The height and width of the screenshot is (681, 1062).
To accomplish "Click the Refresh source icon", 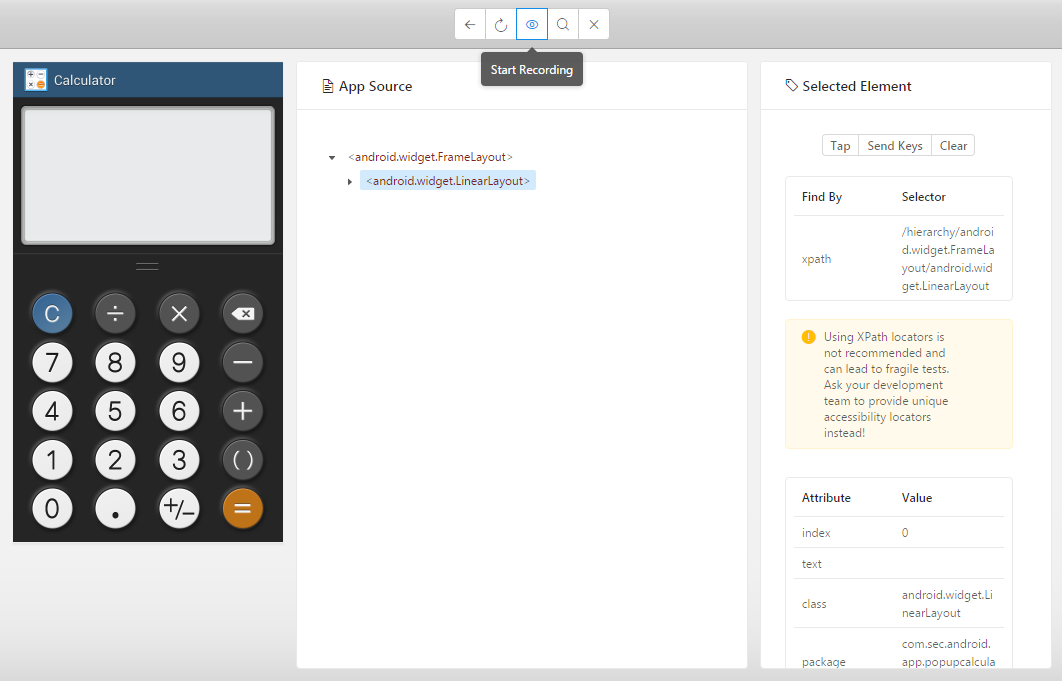I will coord(501,25).
